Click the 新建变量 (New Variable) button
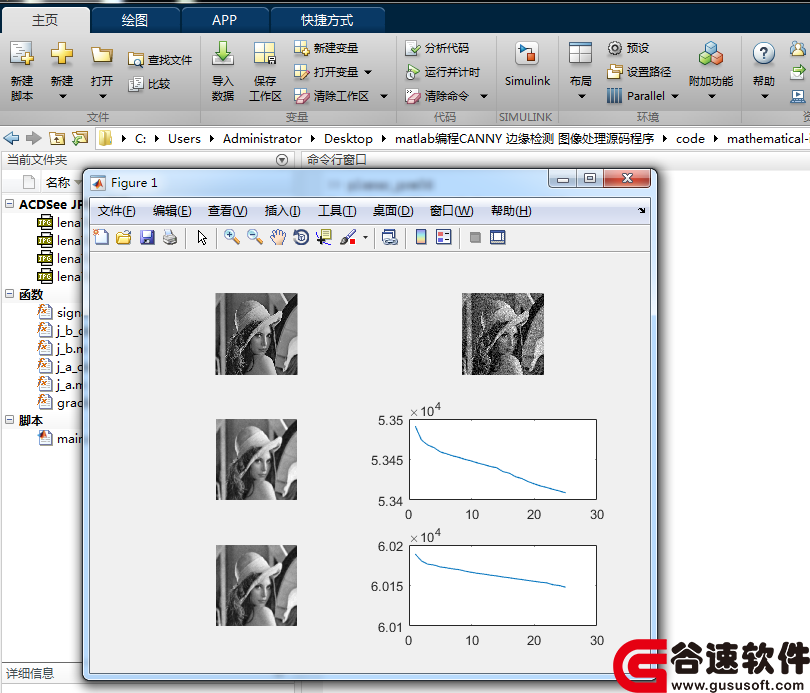This screenshot has width=810, height=693. click(x=326, y=48)
